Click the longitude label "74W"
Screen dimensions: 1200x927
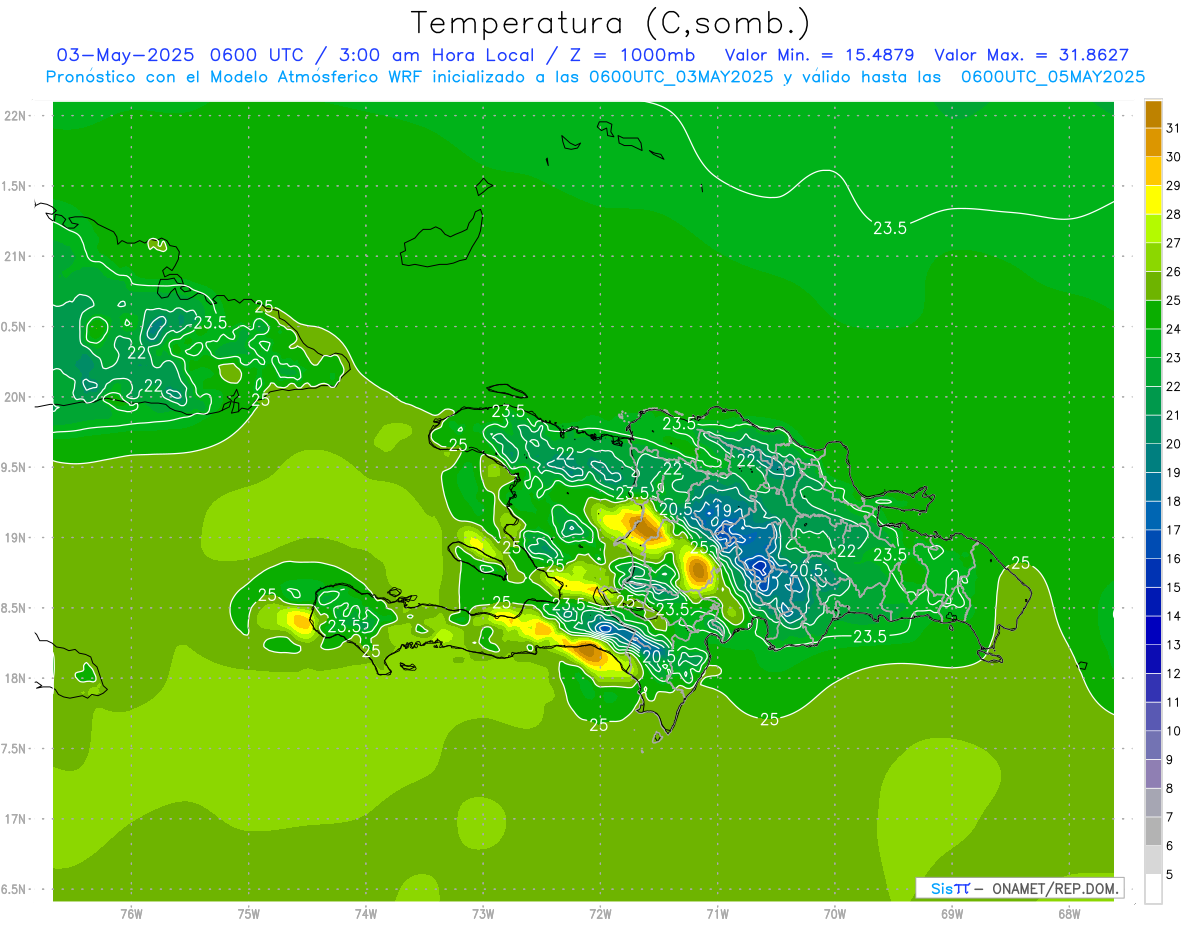coord(366,914)
